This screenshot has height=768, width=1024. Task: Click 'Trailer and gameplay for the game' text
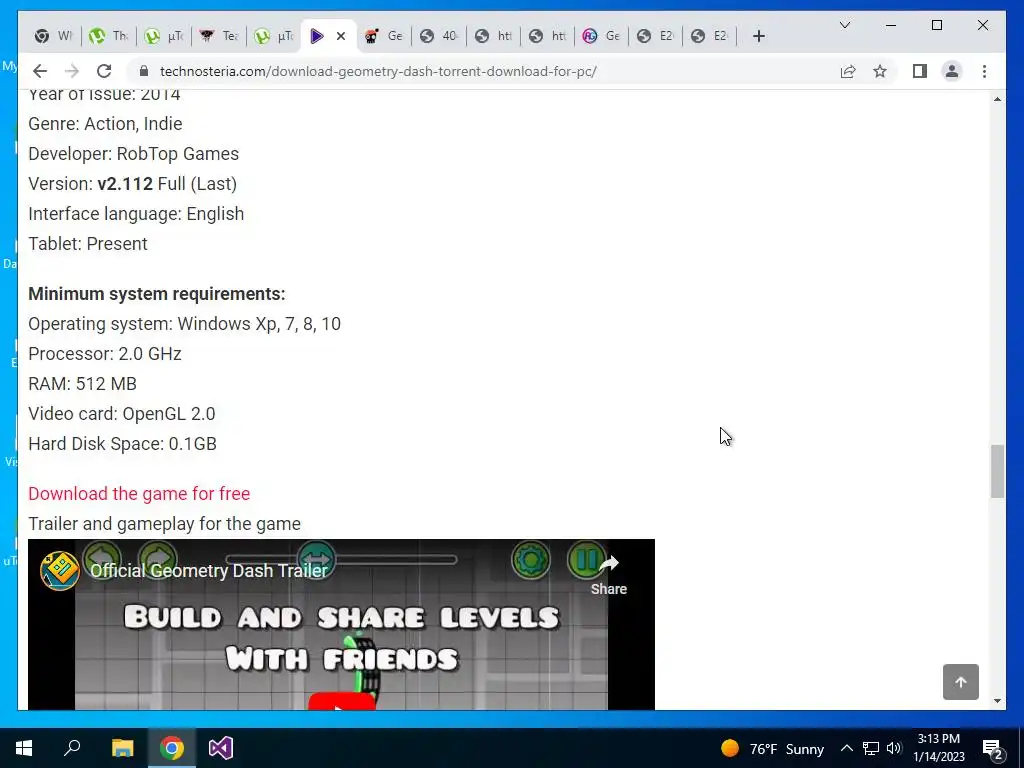click(165, 524)
